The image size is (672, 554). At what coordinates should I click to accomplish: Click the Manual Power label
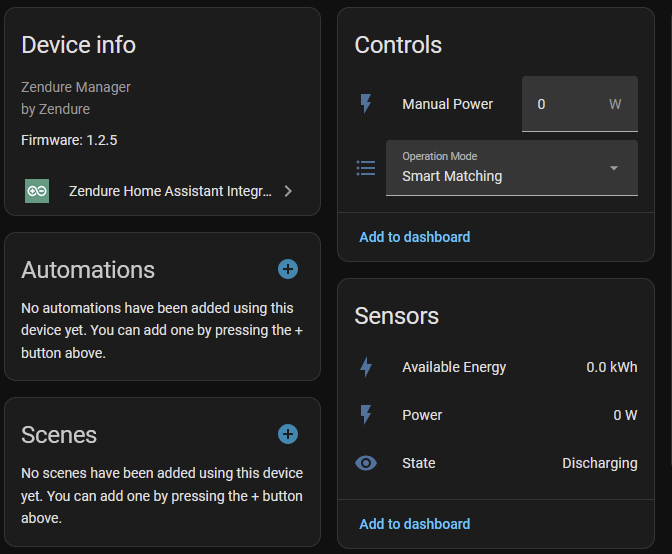coord(447,104)
